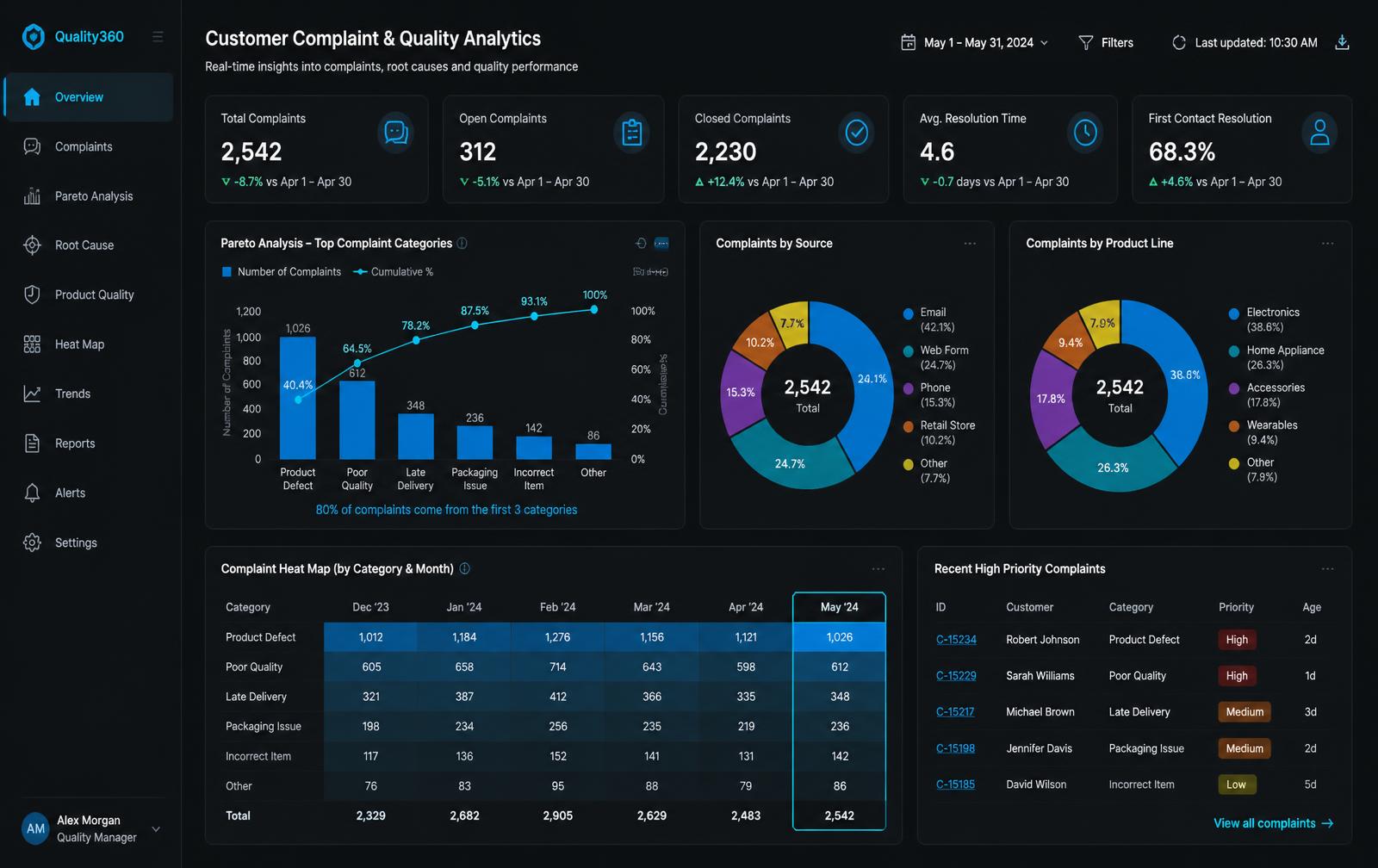Open complaint C-15234 link
The image size is (1378, 868).
[x=956, y=640]
